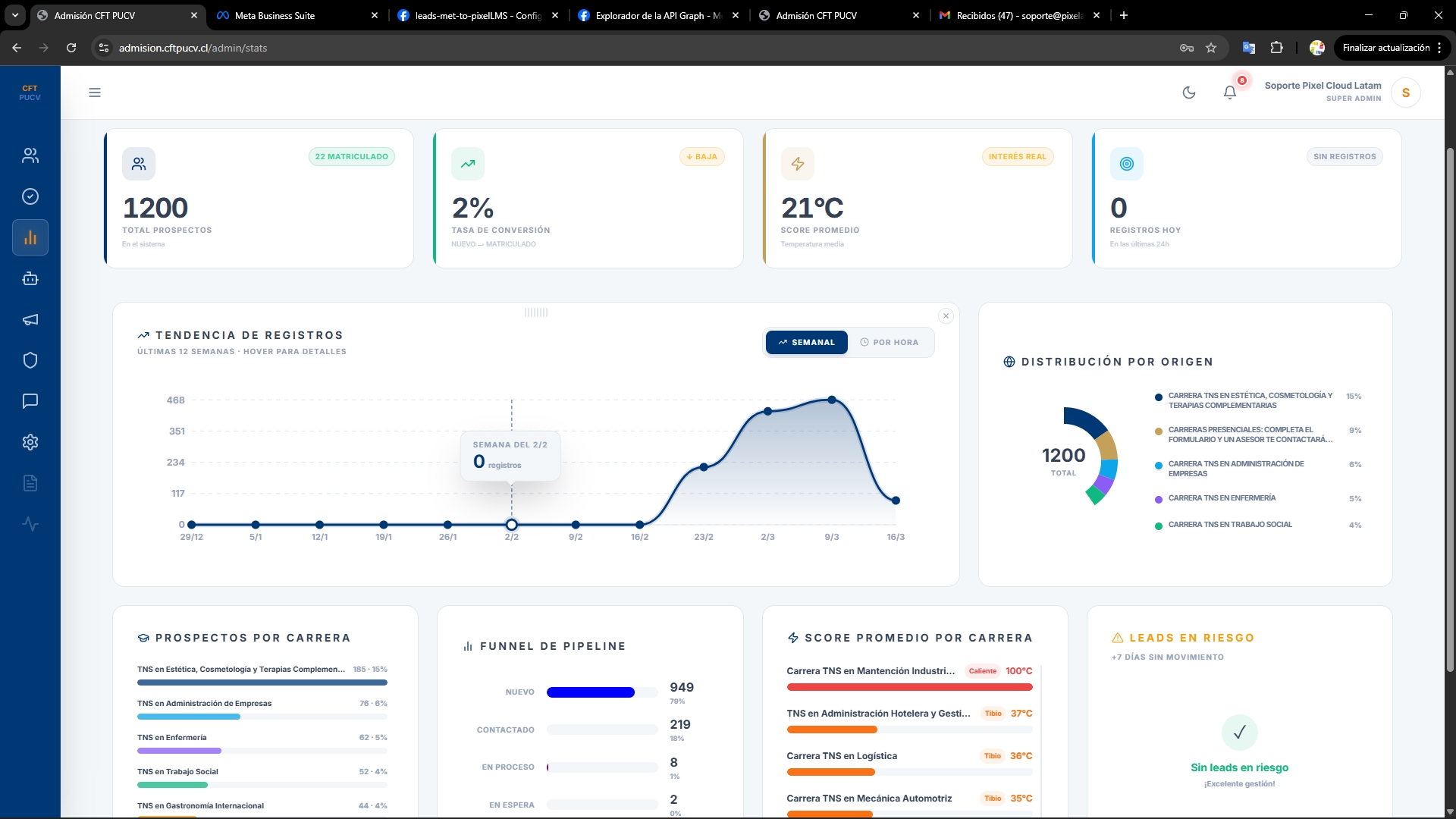Open the shield security icon in sidebar
This screenshot has width=1456, height=819.
pos(30,360)
